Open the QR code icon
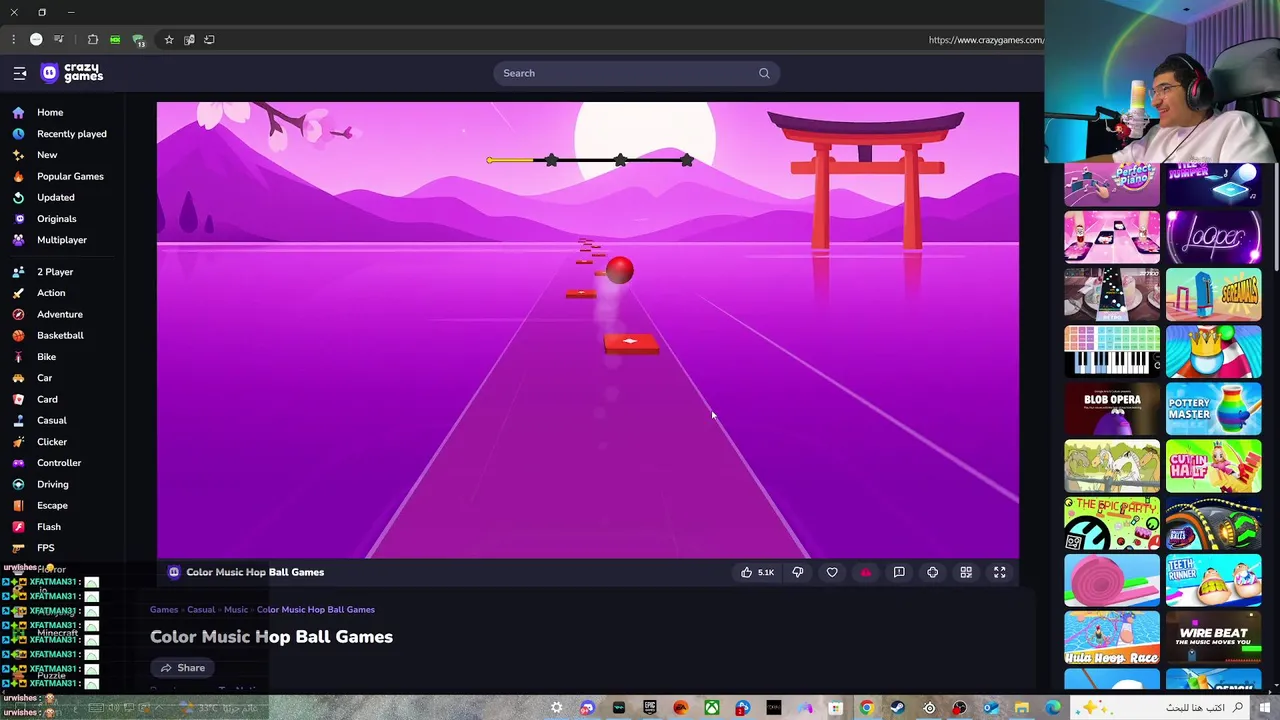Screen dimensions: 1280x720 [x=966, y=572]
